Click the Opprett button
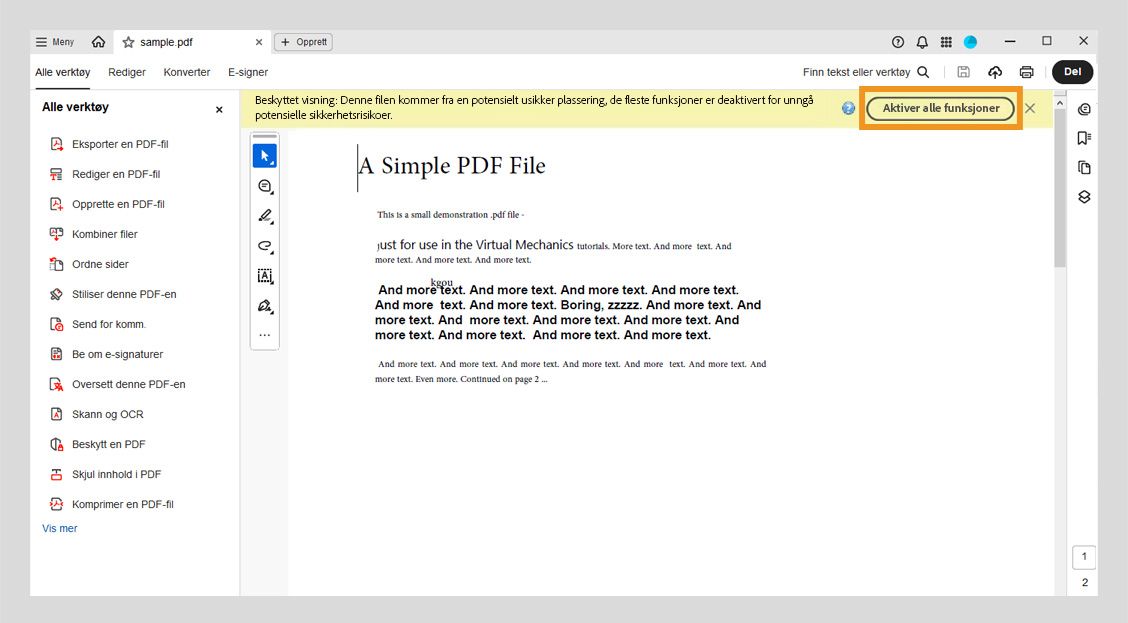Viewport: 1128px width, 623px height. click(x=303, y=42)
